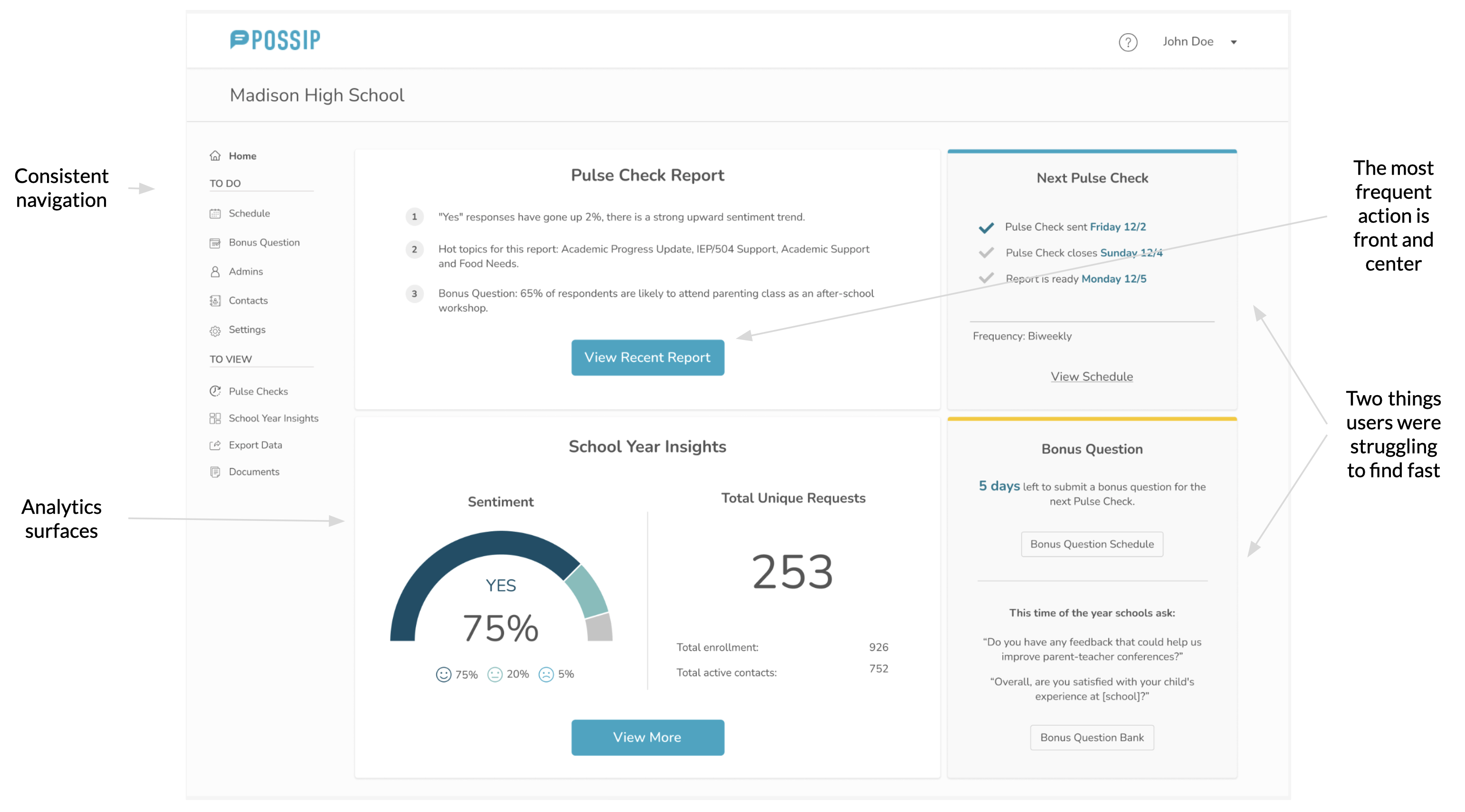
Task: Select School Year Insights in sidebar
Action: click(x=274, y=418)
